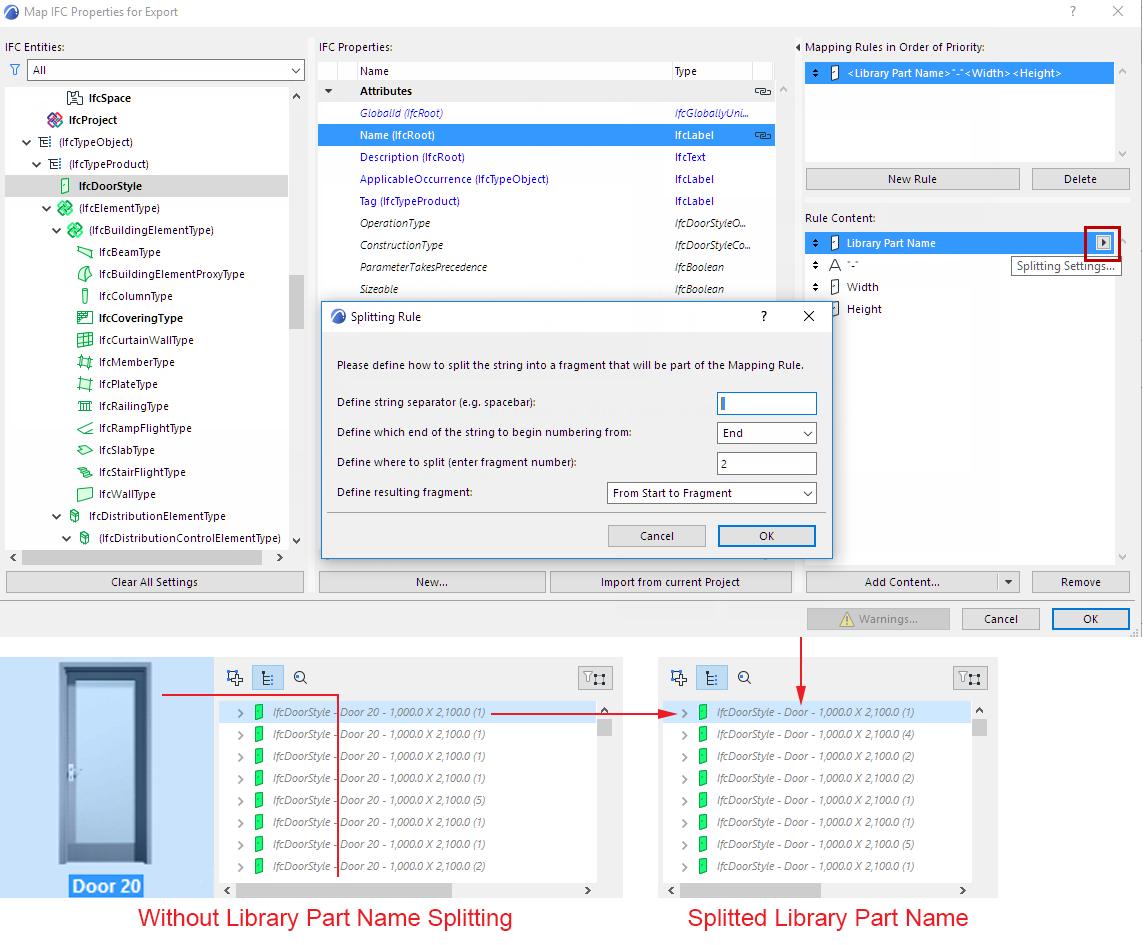Click the IfcColumnType icon
The height and width of the screenshot is (945, 1148).
point(85,296)
